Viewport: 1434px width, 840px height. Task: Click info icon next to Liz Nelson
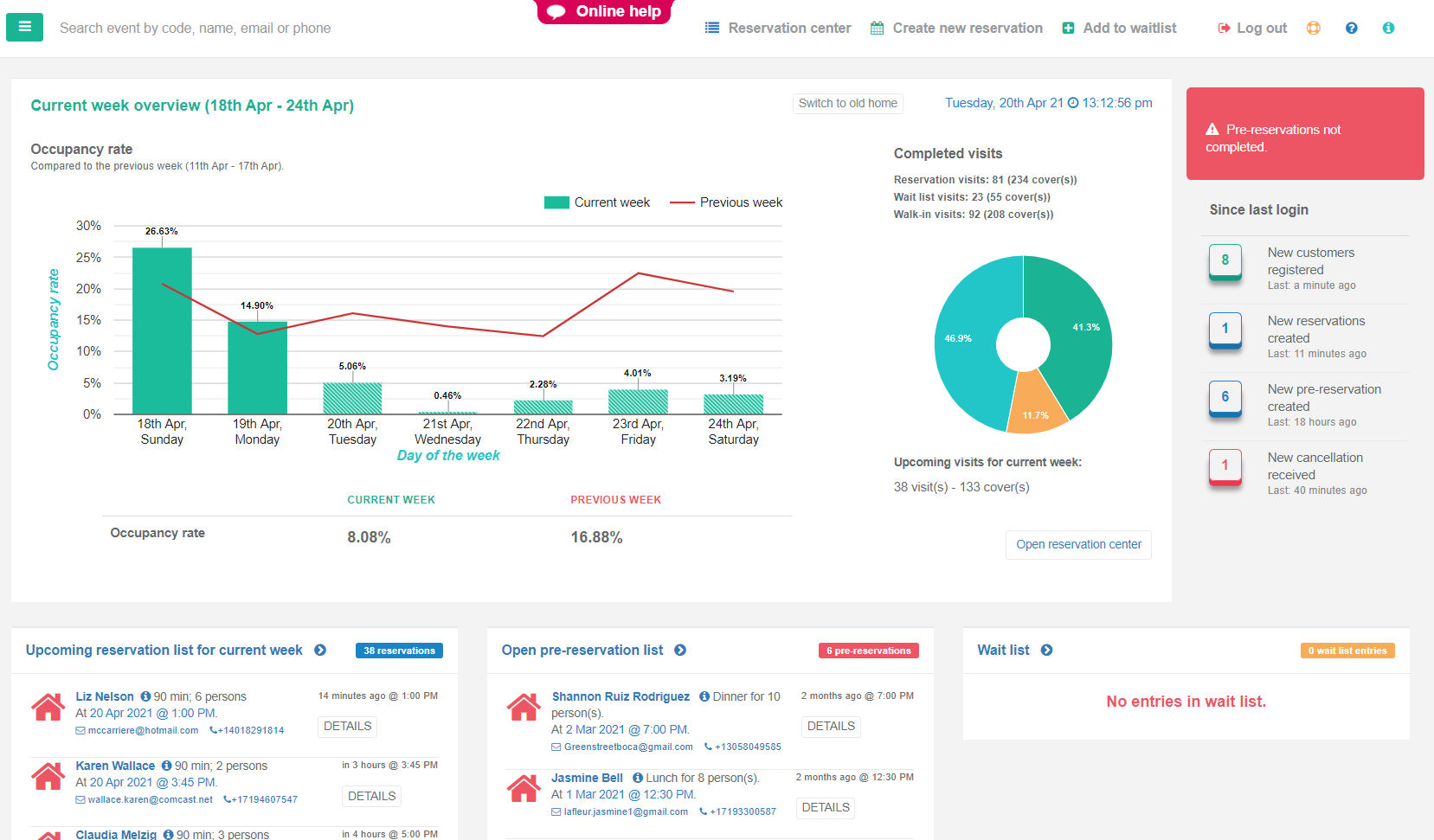click(x=145, y=696)
